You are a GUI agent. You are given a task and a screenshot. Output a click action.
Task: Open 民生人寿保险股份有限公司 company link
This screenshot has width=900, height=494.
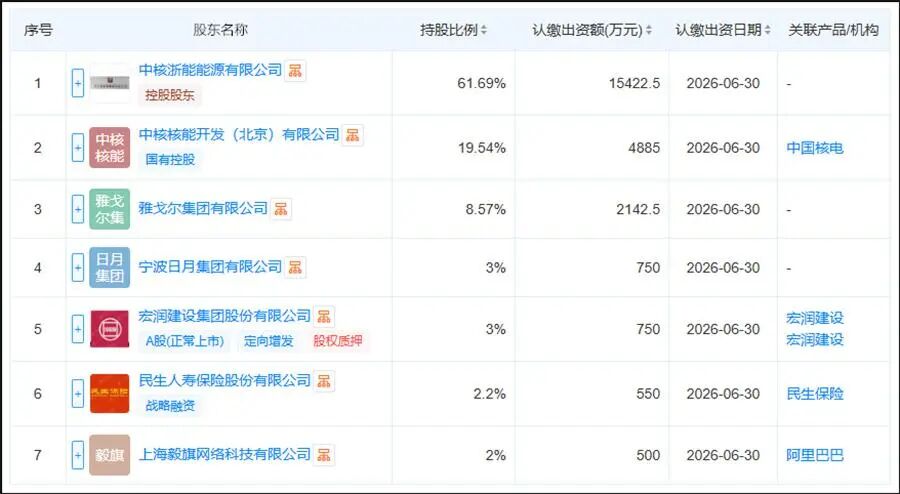pos(224,380)
